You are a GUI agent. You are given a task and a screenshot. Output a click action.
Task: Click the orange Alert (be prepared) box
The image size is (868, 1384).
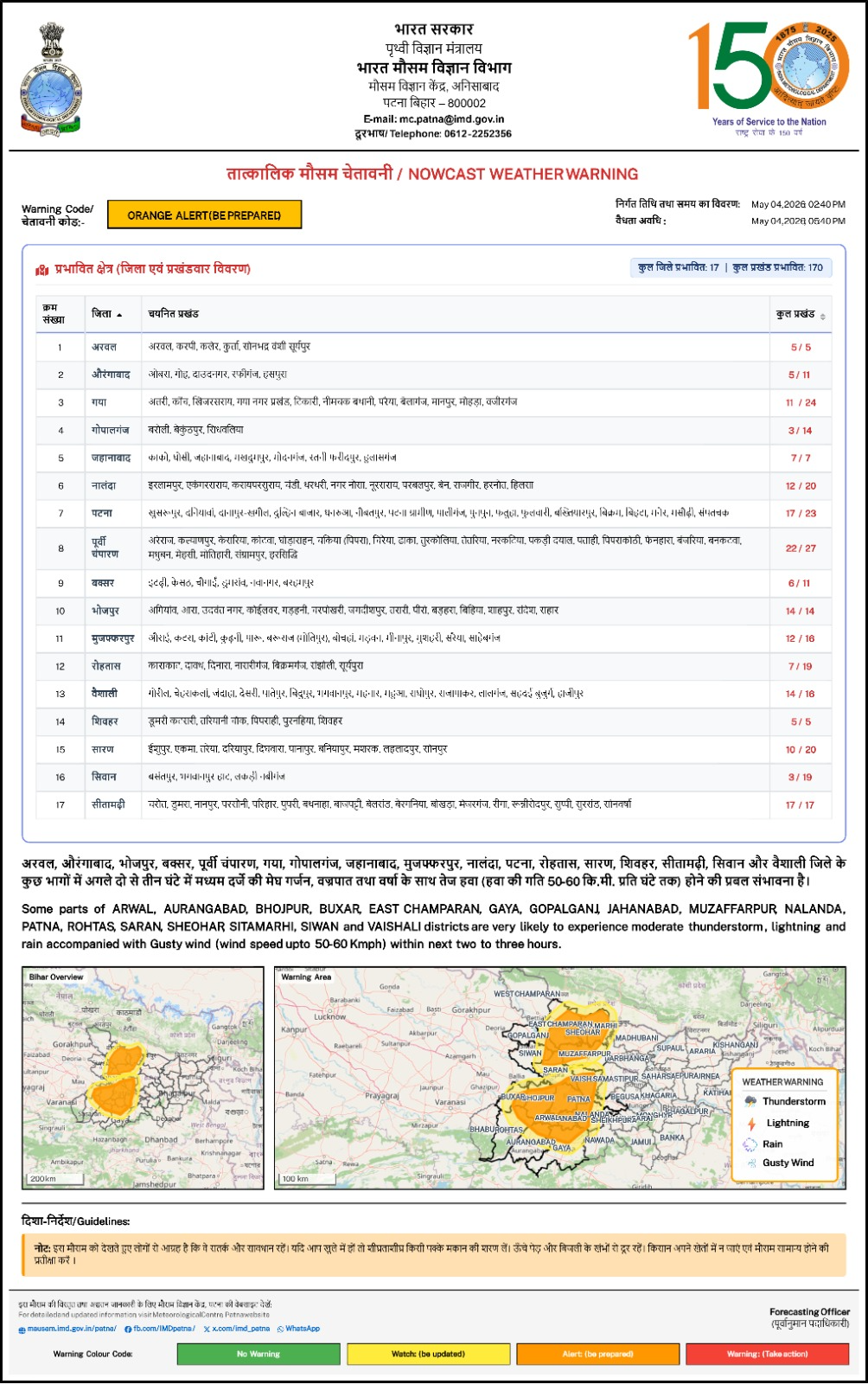597,1354
